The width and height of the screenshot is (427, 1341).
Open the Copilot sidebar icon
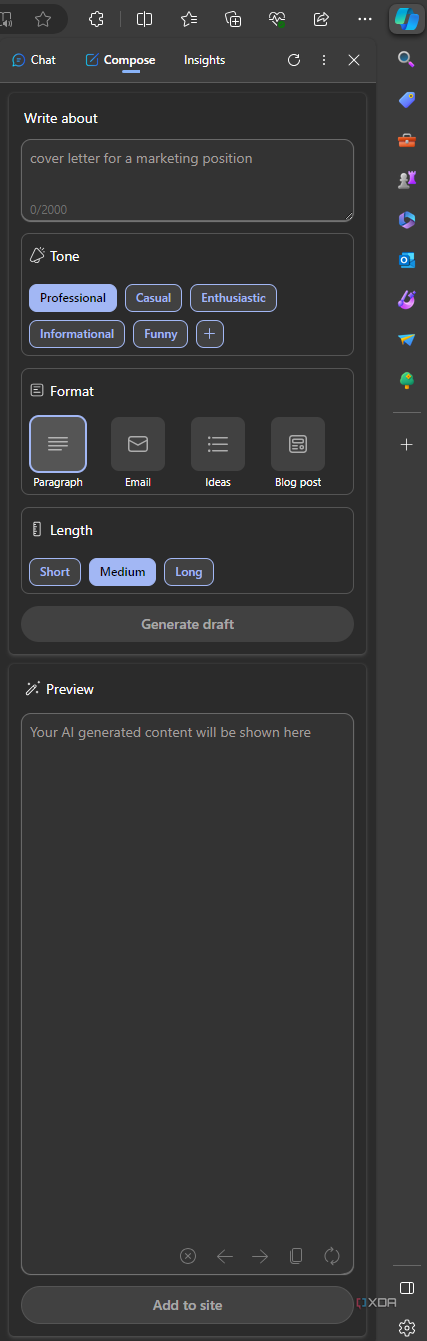[x=406, y=19]
